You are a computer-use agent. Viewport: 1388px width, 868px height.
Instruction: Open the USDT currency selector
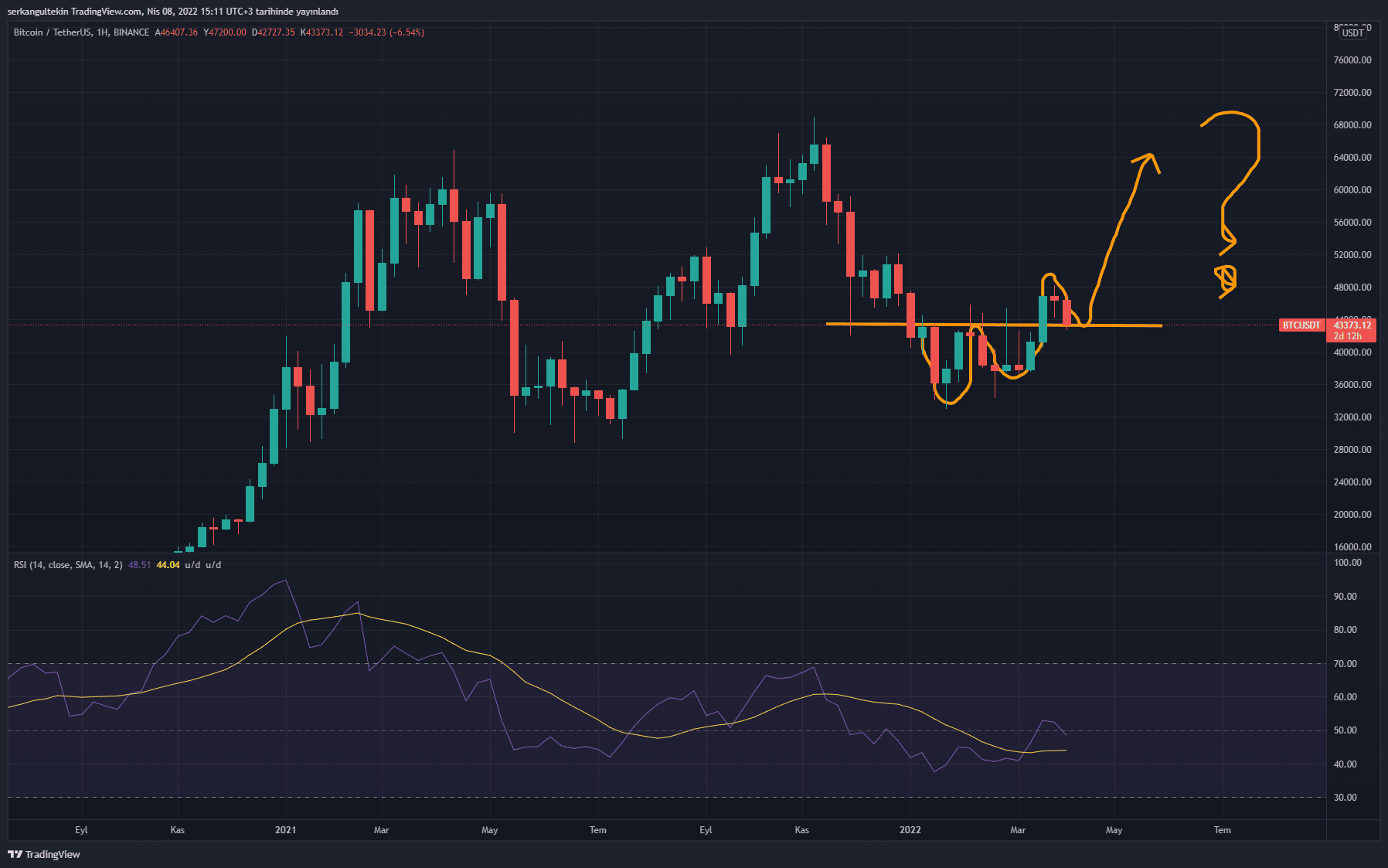[x=1352, y=32]
